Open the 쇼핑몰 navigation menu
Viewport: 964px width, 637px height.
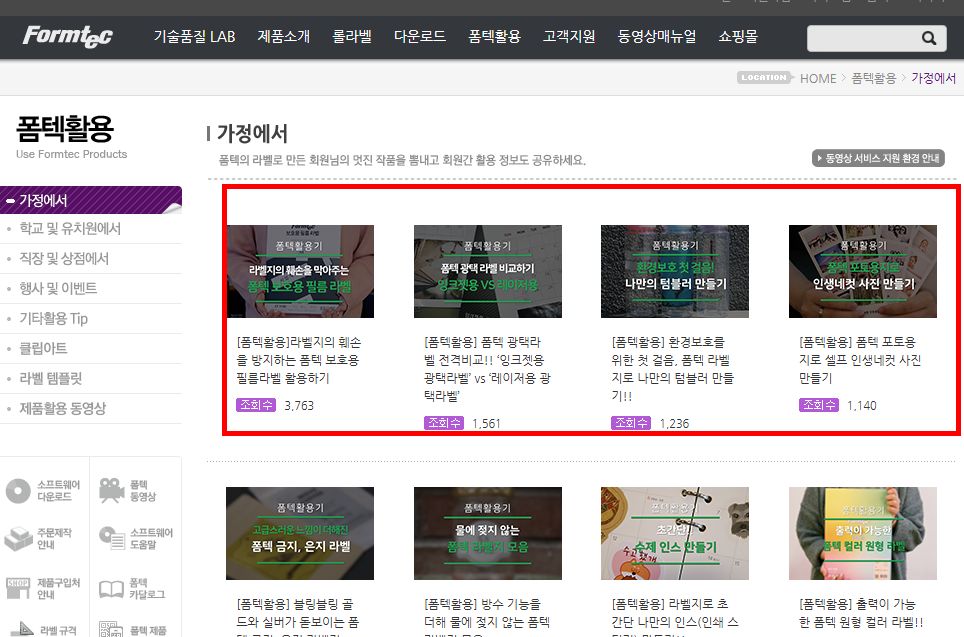click(737, 37)
